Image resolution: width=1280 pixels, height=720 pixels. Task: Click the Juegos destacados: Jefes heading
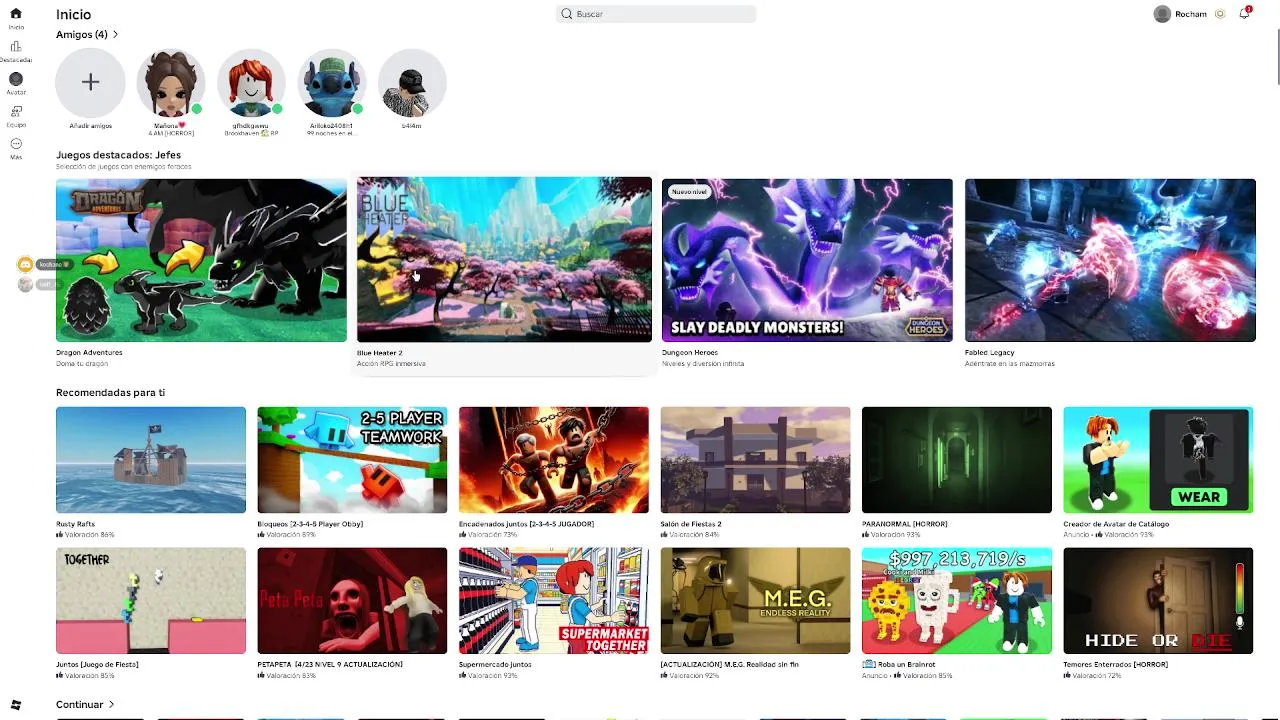click(x=118, y=155)
